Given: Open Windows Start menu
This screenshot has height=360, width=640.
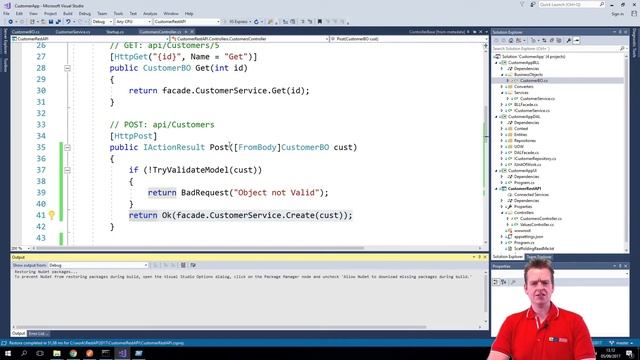Looking at the screenshot, I should pyautogui.click(x=8, y=353).
